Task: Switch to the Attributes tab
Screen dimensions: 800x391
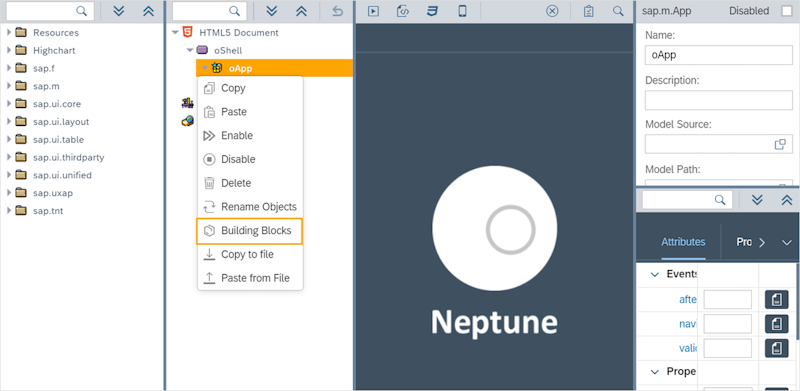Action: [x=683, y=242]
